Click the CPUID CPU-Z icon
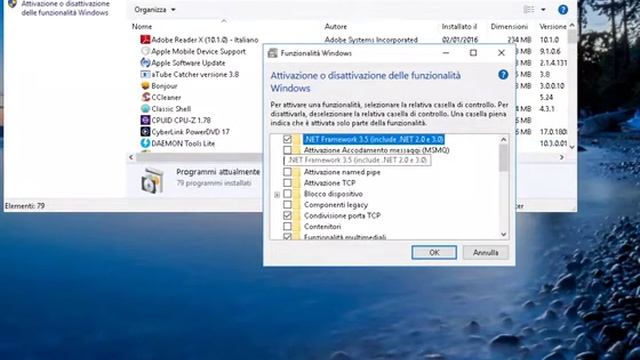640x360 pixels. [145, 120]
